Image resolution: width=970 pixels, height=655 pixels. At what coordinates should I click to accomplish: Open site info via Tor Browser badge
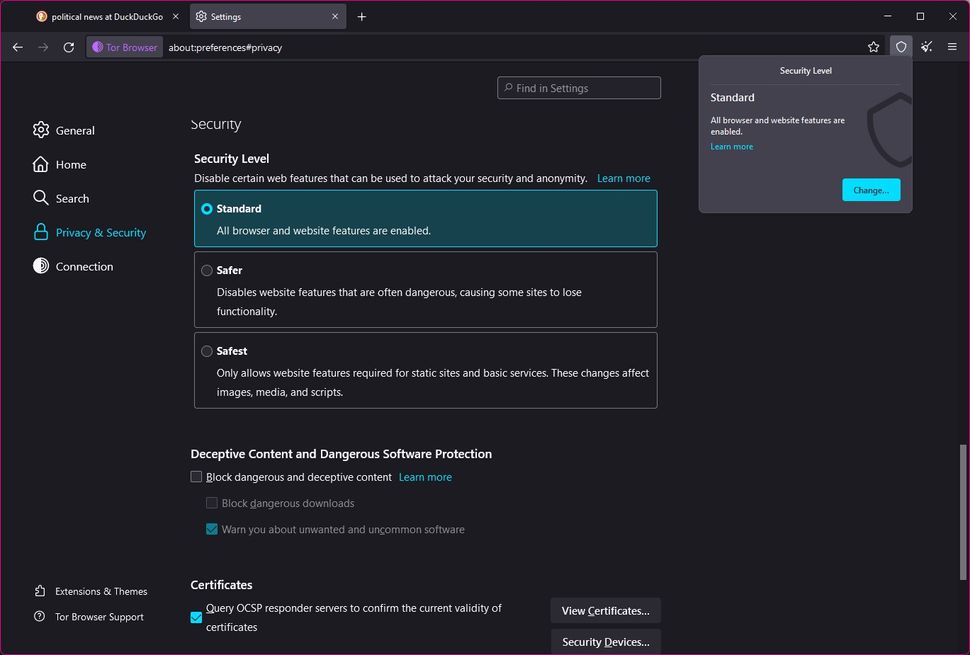tap(124, 47)
